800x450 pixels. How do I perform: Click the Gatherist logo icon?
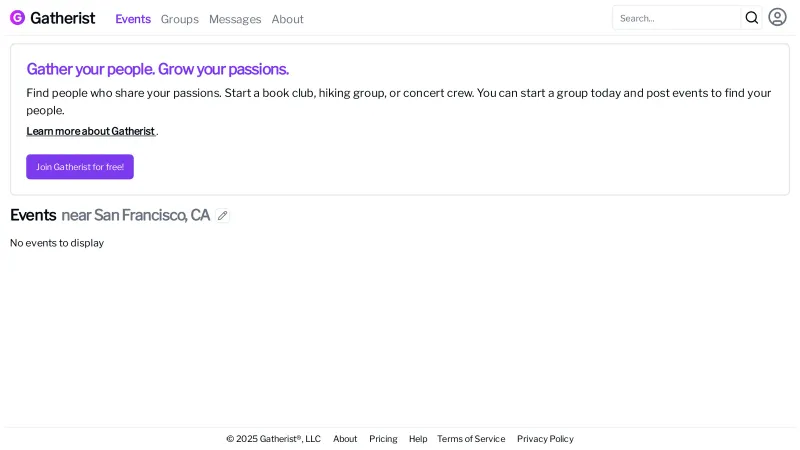point(17,18)
